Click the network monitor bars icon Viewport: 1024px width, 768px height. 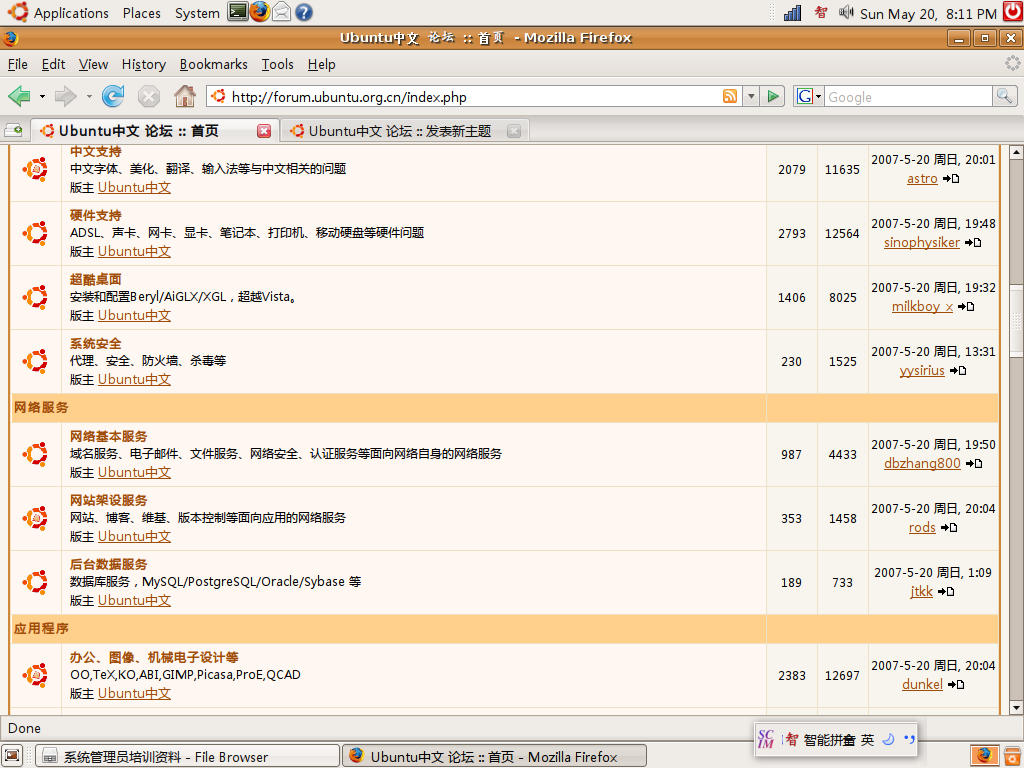point(792,12)
